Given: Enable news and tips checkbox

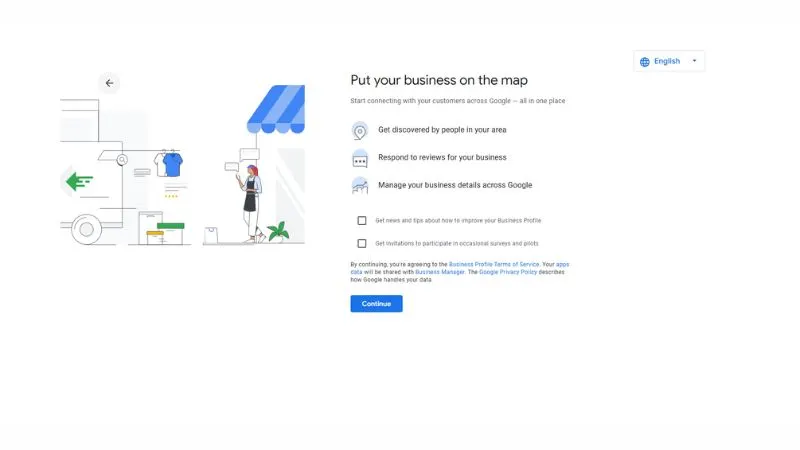Looking at the screenshot, I should tap(362, 220).
